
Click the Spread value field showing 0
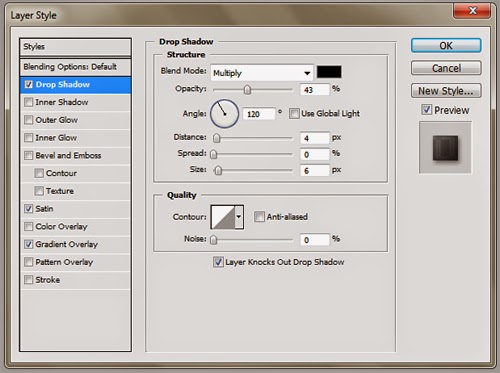click(315, 154)
